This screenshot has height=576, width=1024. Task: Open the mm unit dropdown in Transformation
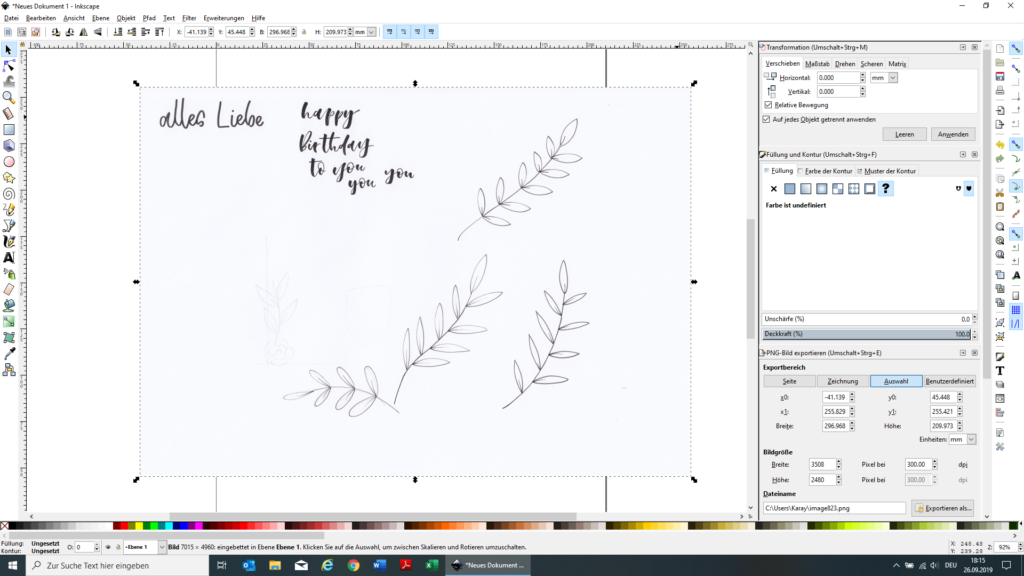pyautogui.click(x=893, y=77)
